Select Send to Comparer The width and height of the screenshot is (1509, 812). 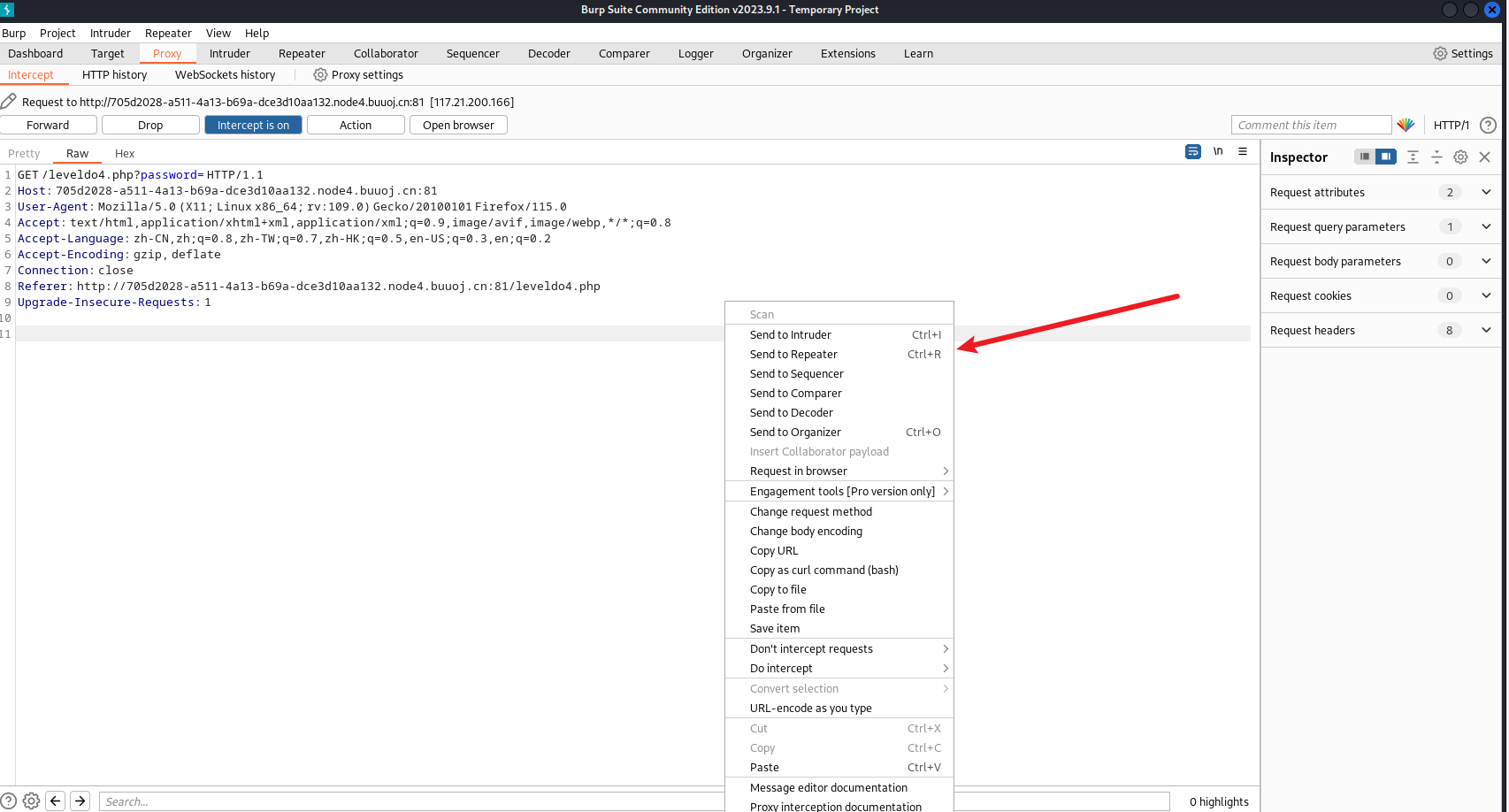pyautogui.click(x=839, y=393)
